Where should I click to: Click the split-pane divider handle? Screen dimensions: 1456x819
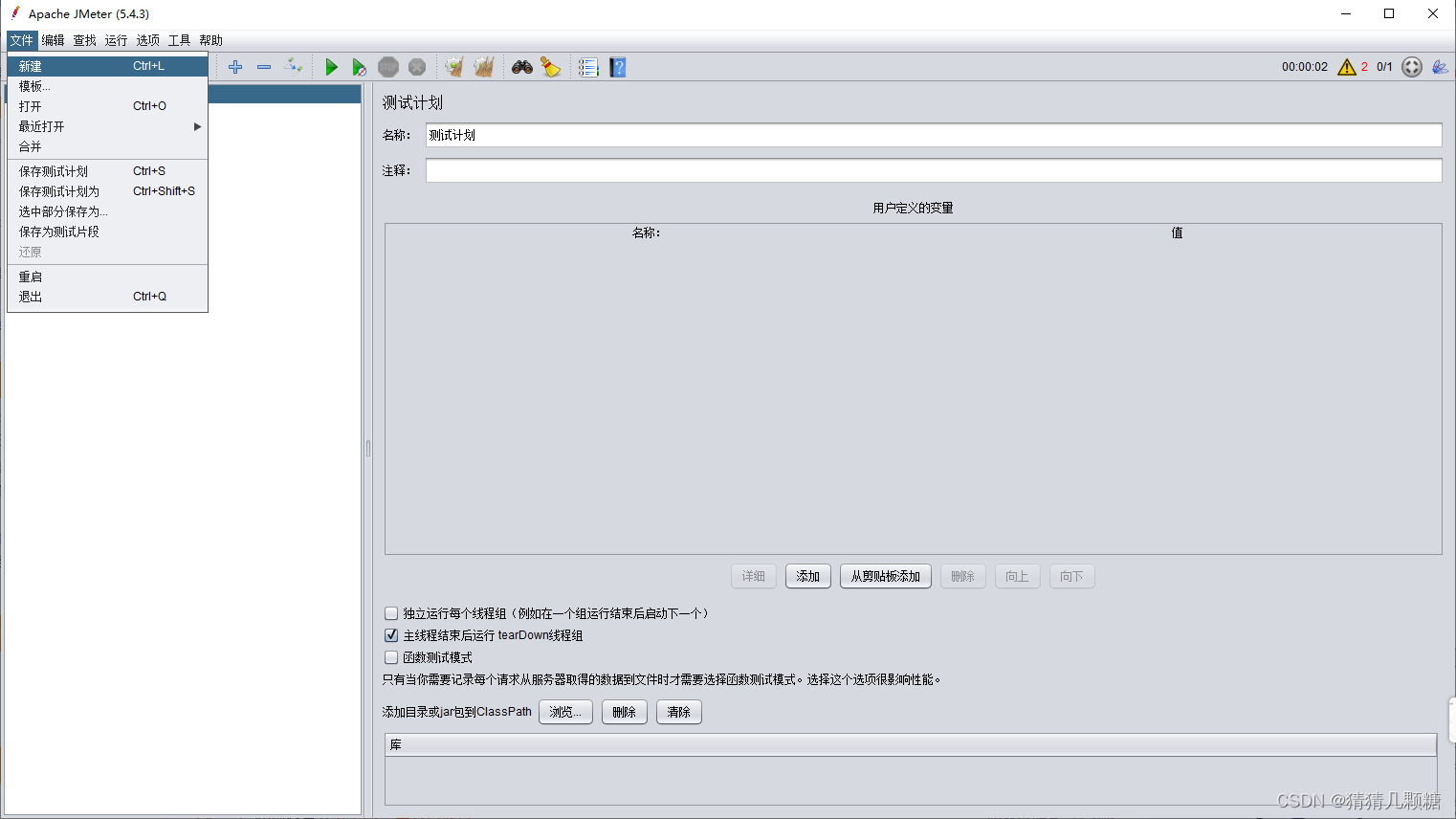click(368, 448)
